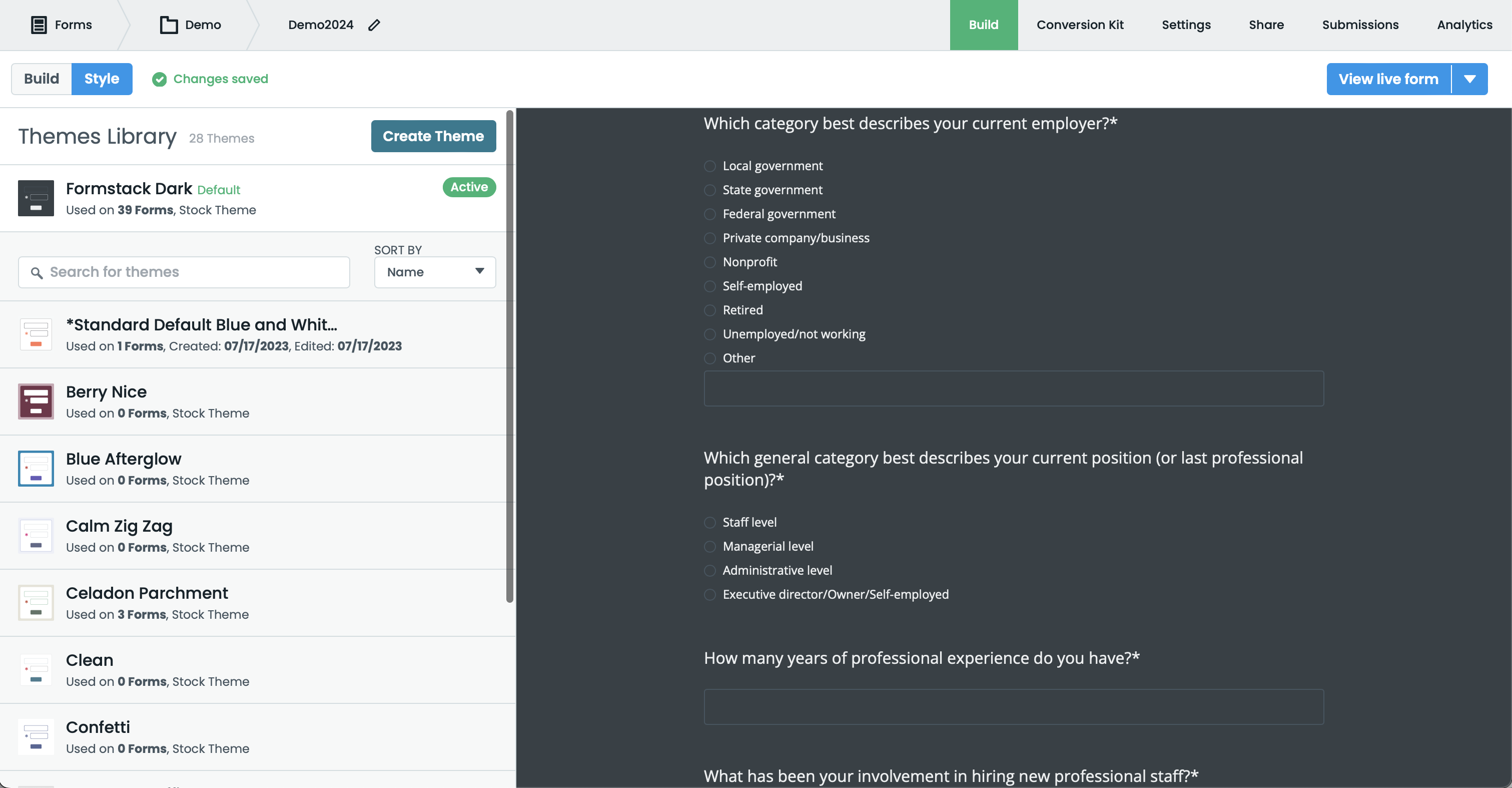Select the Private company/business option
1512x788 pixels.
[709, 238]
